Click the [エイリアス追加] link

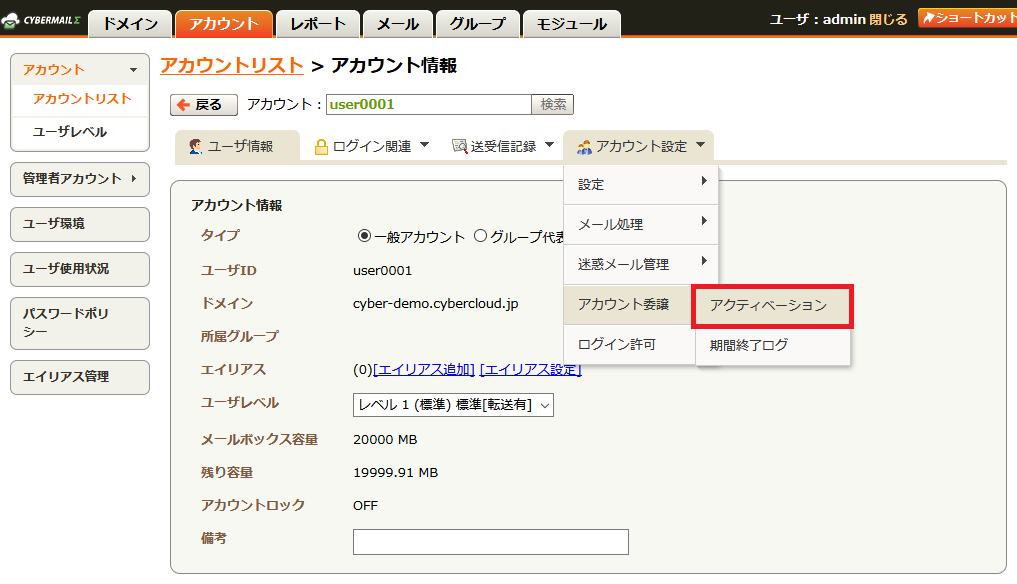(x=424, y=370)
